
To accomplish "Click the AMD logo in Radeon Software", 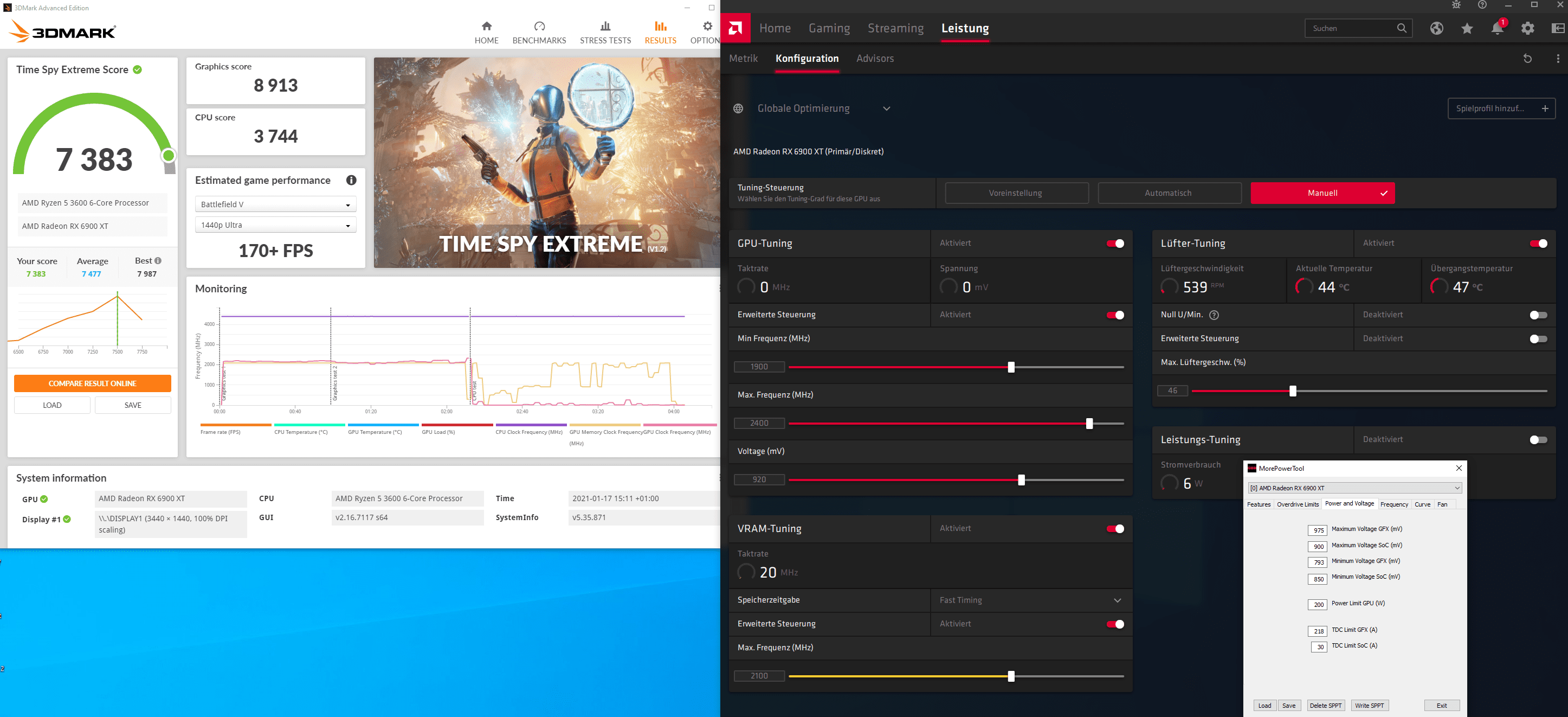I will coord(735,28).
